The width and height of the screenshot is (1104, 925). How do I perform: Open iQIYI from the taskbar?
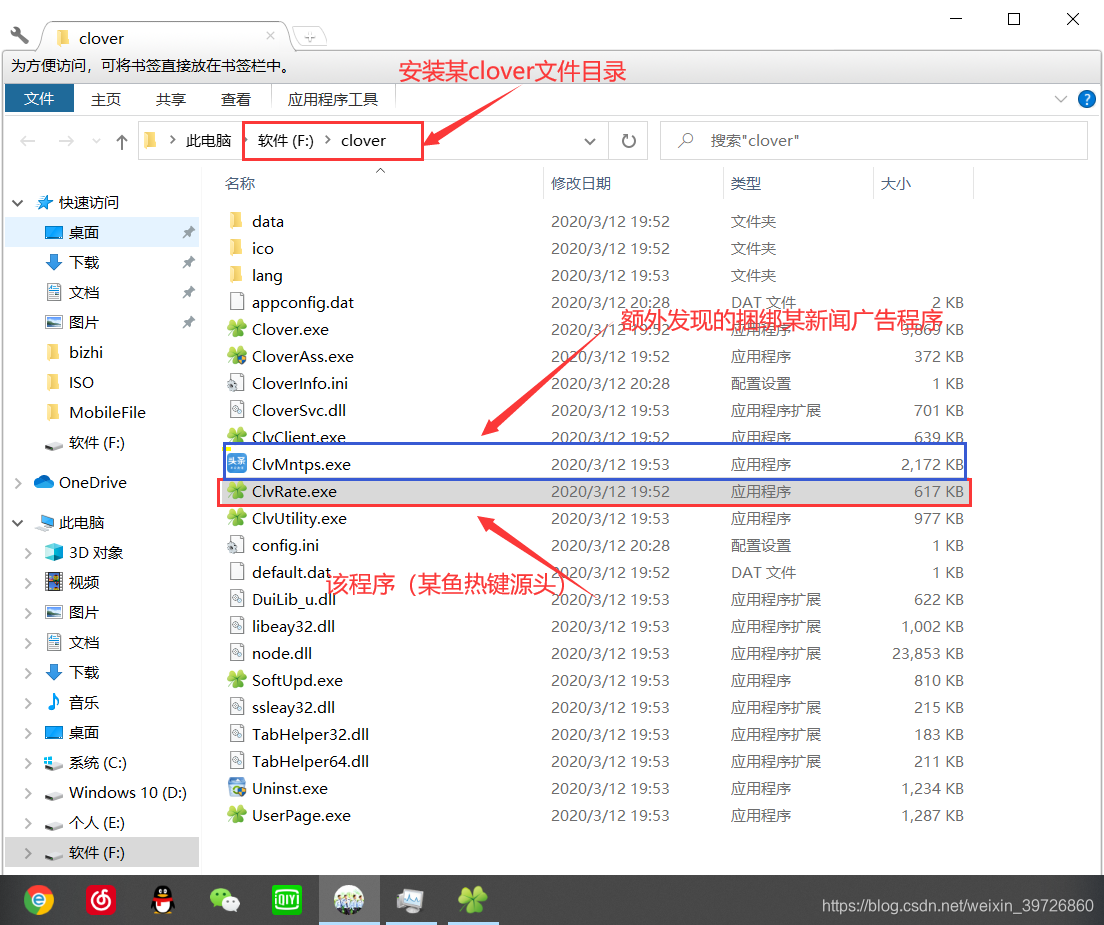pyautogui.click(x=287, y=900)
